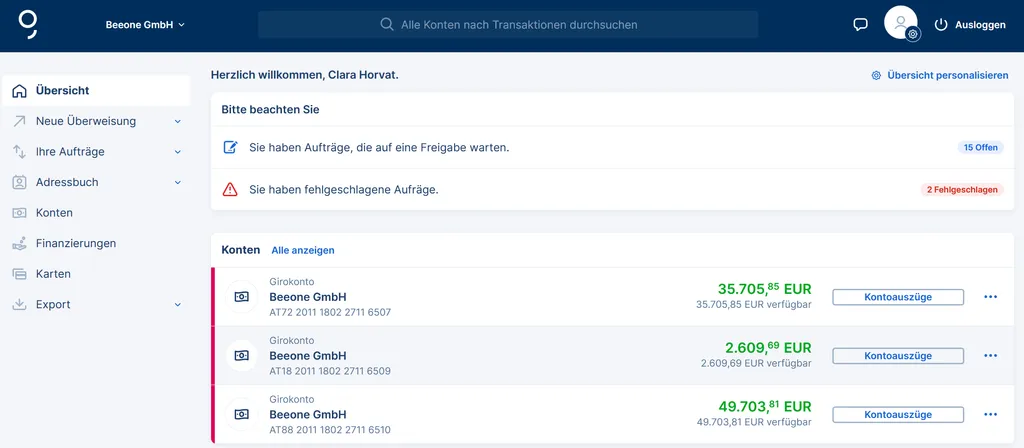Screen dimensions: 1024x448
Task: Click the red warning triangle icon
Action: (231, 190)
